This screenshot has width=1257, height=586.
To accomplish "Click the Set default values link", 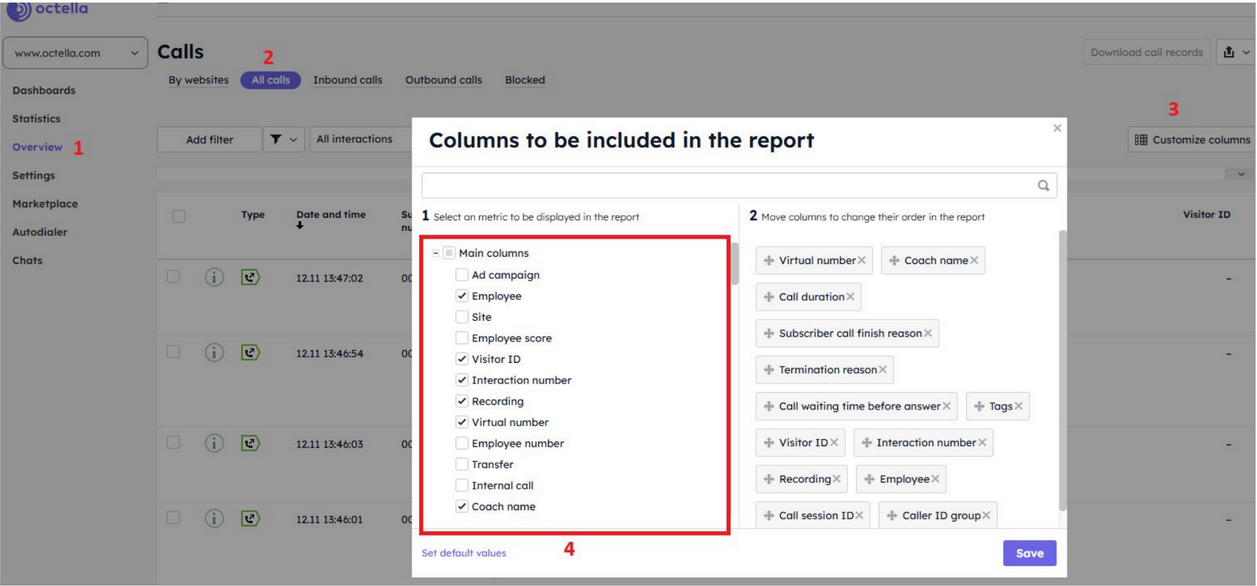I will coord(464,553).
